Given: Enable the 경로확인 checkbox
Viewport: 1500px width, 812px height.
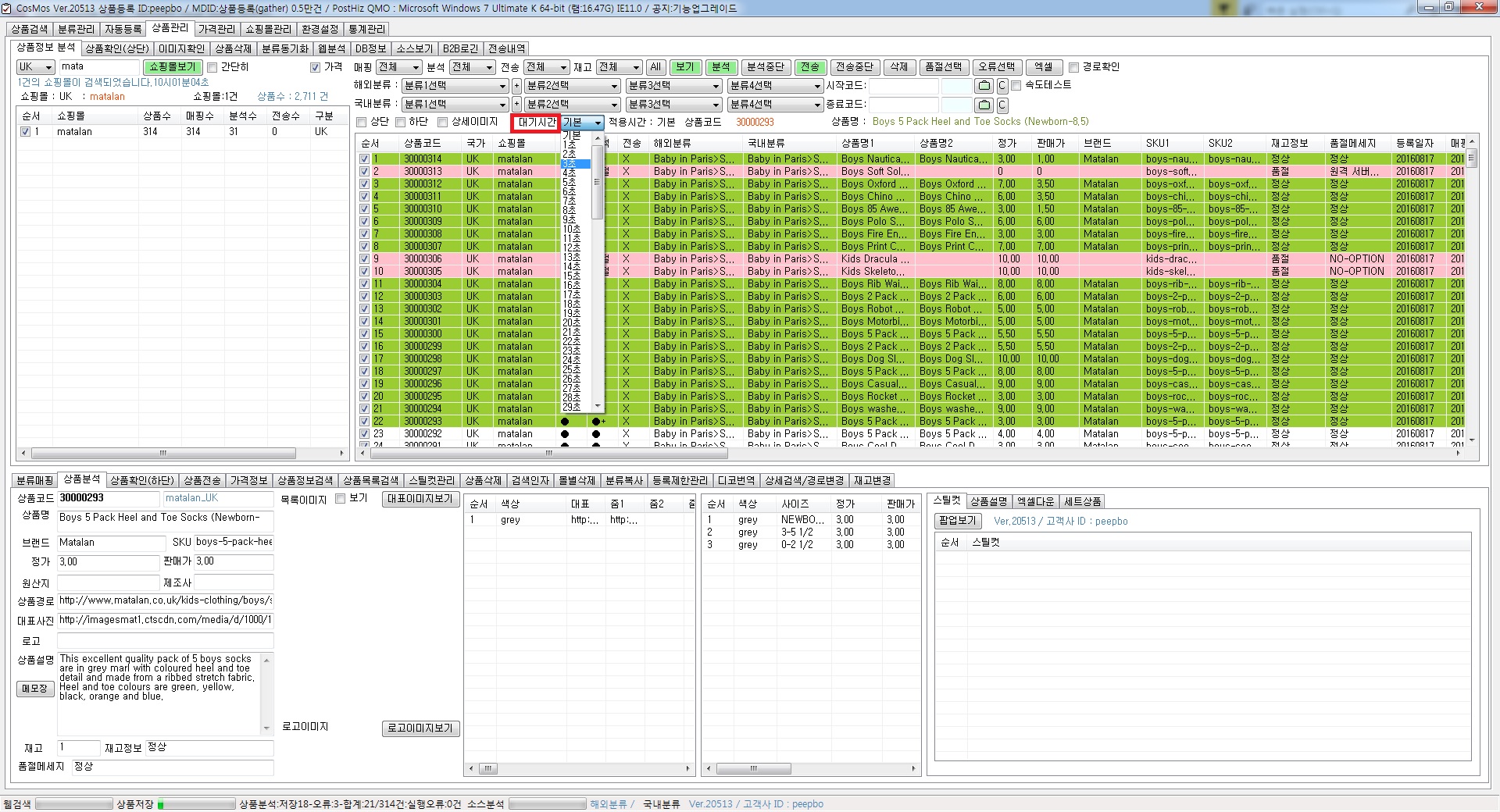Looking at the screenshot, I should tap(1074, 67).
